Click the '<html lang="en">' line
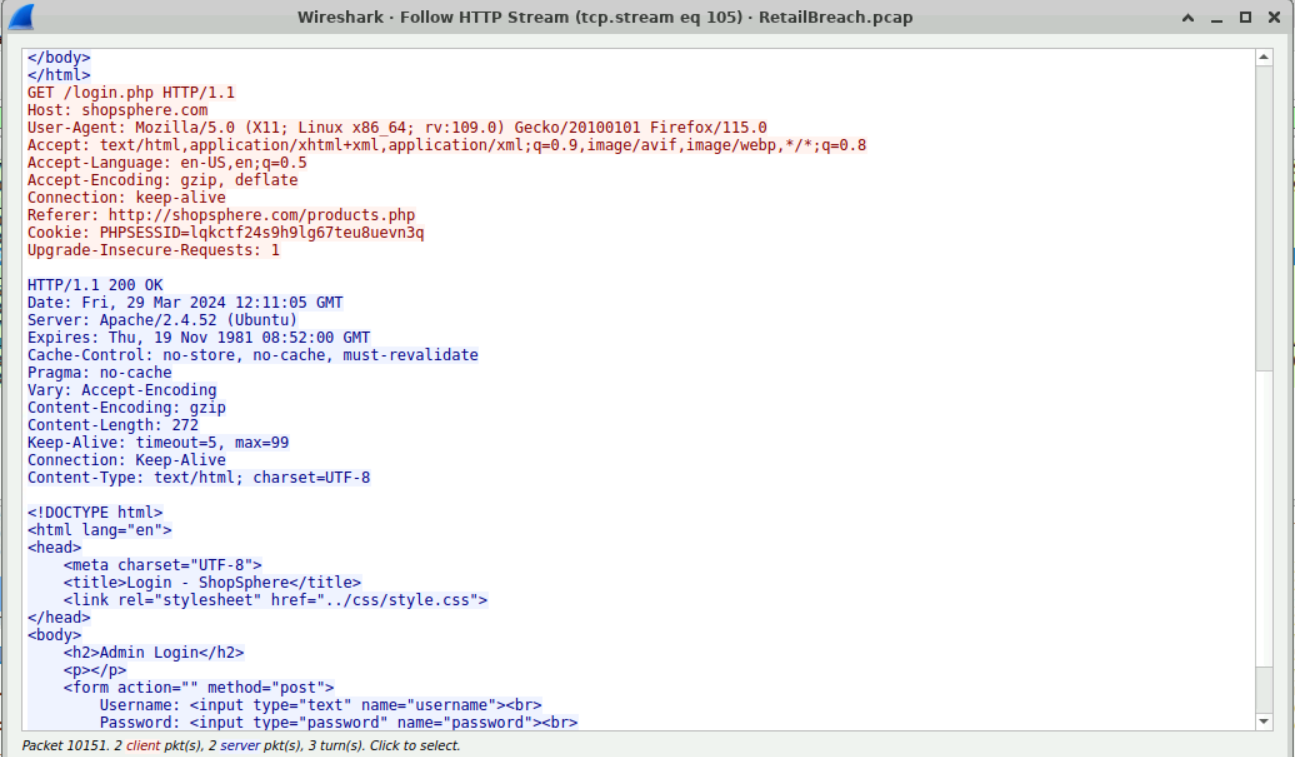Viewport: 1295px width, 757px height. pos(99,530)
